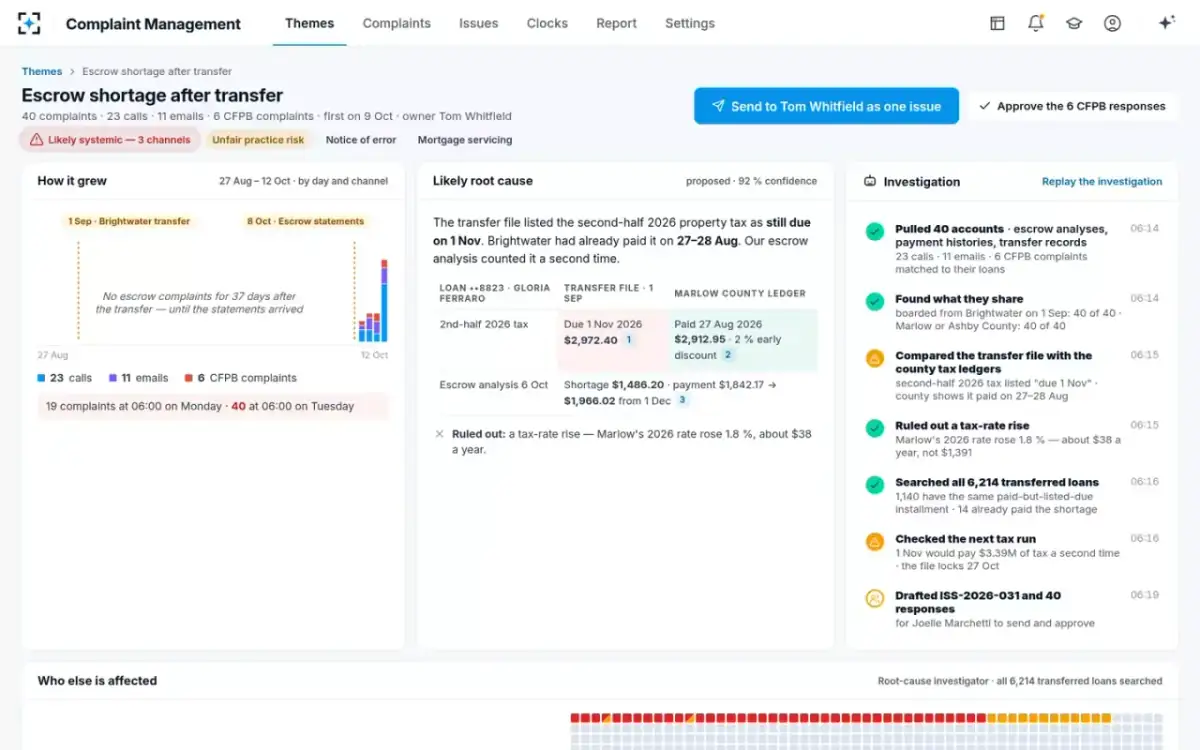
Task: Click the Who else is affected heading
Action: coord(97,681)
